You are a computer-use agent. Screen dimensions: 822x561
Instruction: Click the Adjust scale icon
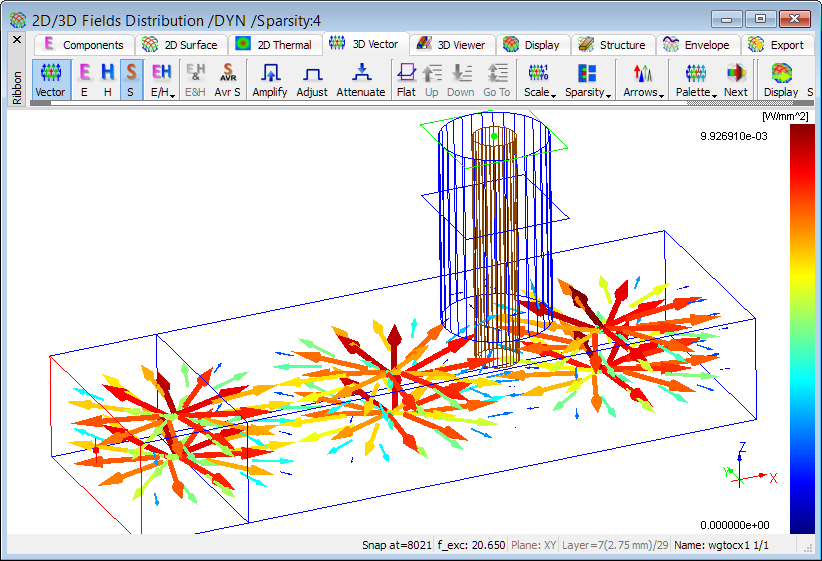click(x=312, y=80)
